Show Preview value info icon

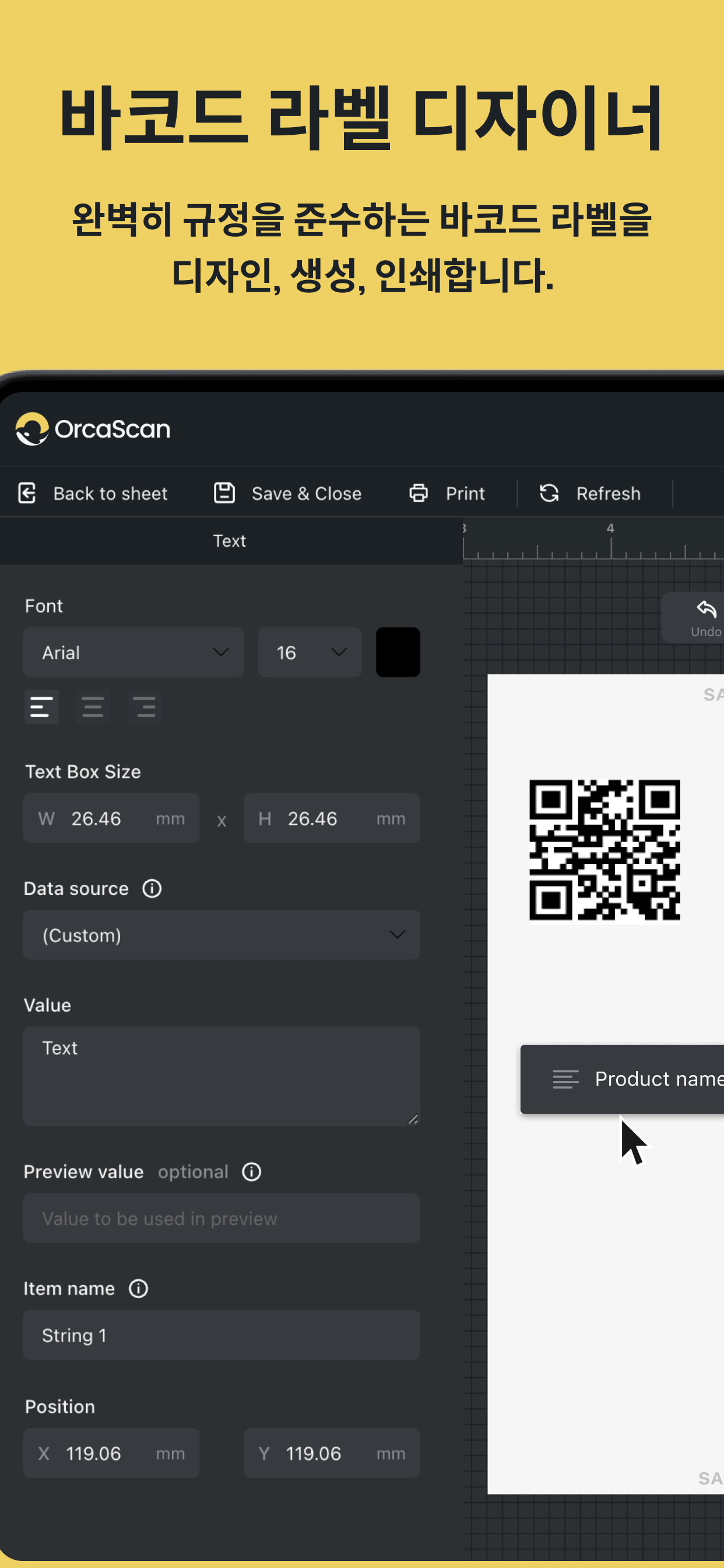[252, 1172]
